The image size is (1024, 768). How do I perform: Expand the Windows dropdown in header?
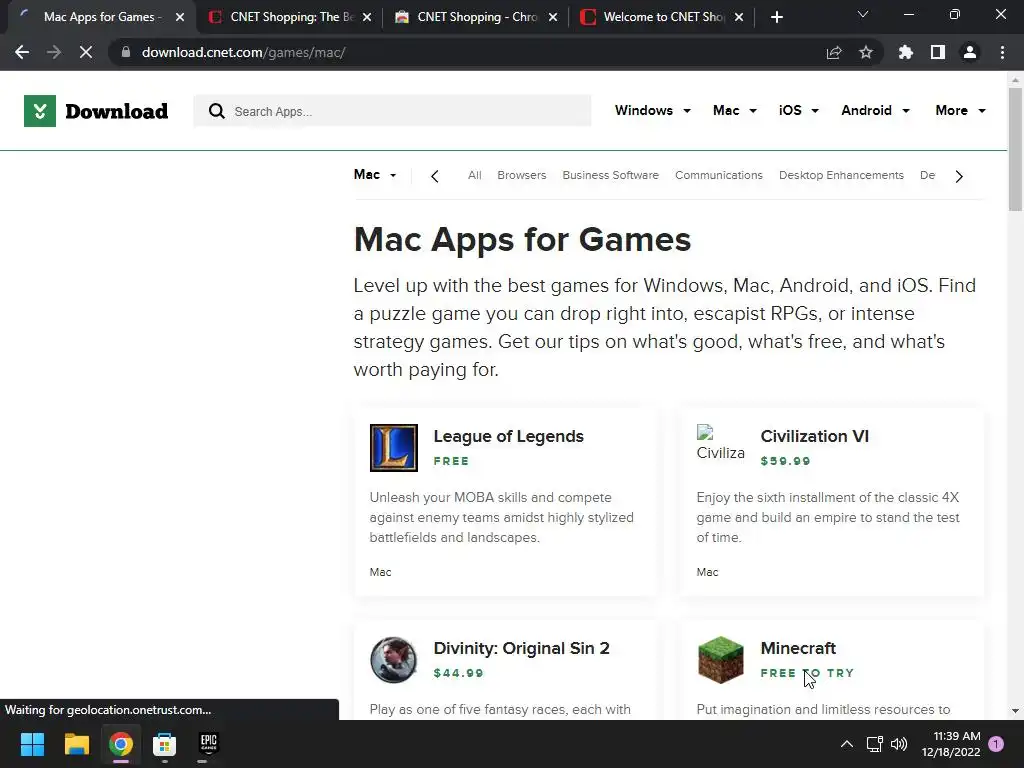(x=652, y=110)
